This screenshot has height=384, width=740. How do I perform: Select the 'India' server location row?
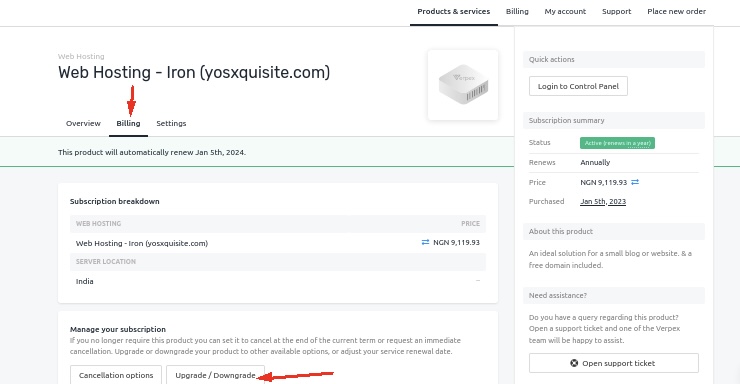tap(278, 281)
